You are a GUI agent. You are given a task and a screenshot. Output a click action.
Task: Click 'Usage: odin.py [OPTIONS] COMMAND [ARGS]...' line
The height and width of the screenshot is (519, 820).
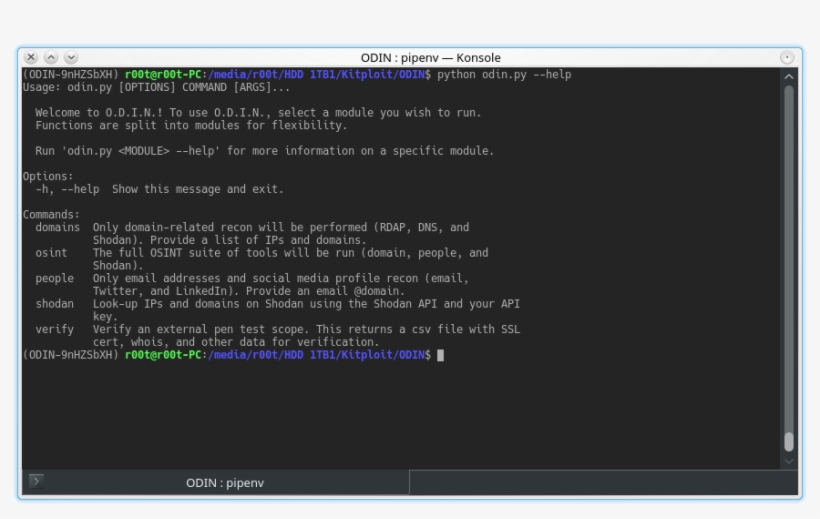156,87
